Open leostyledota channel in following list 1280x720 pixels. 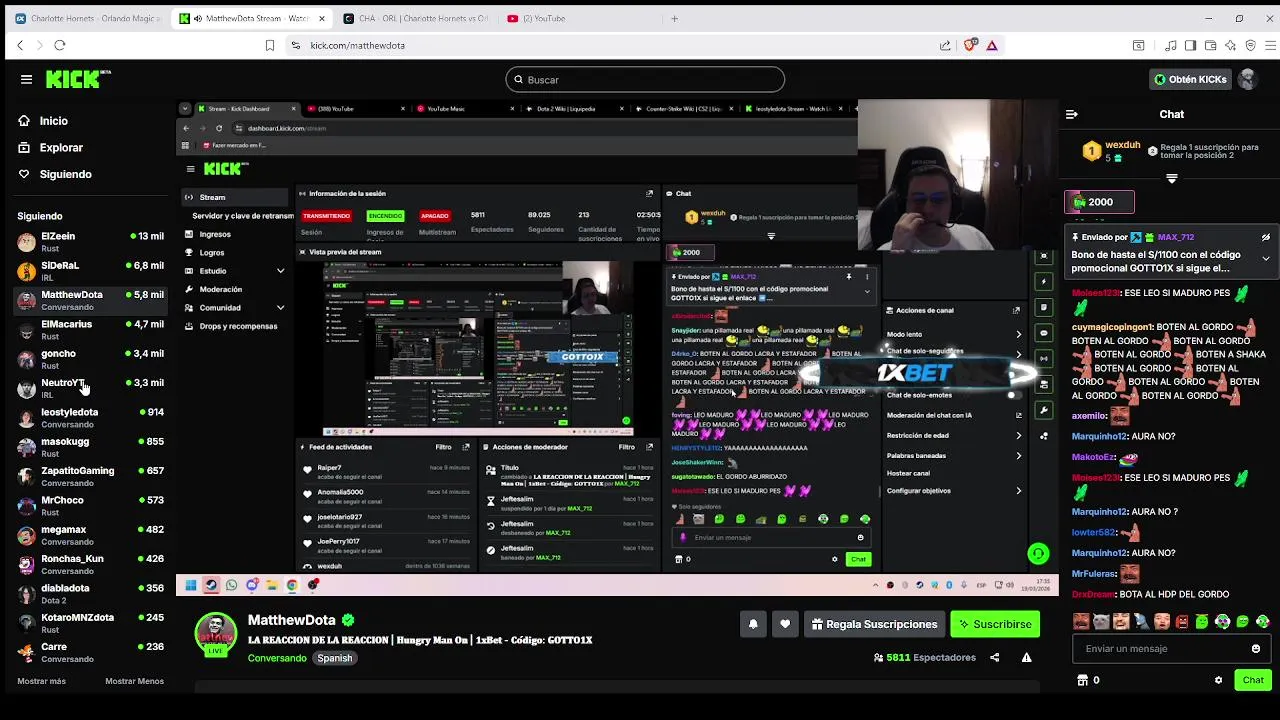pyautogui.click(x=90, y=418)
